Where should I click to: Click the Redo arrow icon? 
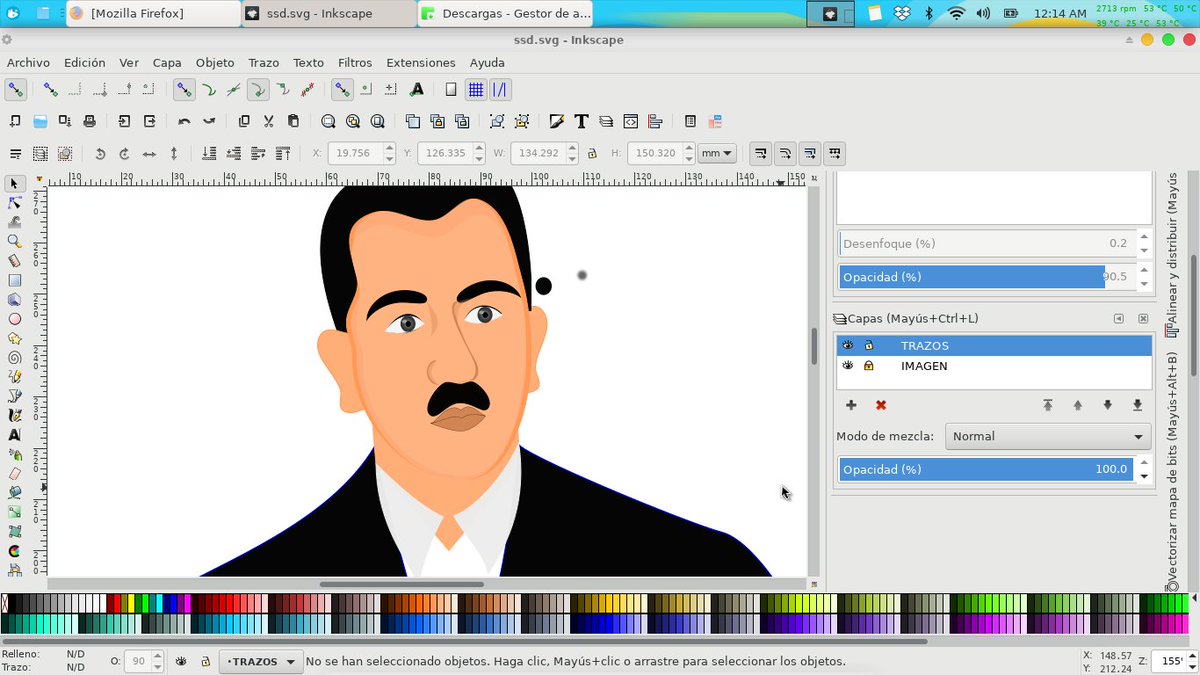[x=209, y=121]
